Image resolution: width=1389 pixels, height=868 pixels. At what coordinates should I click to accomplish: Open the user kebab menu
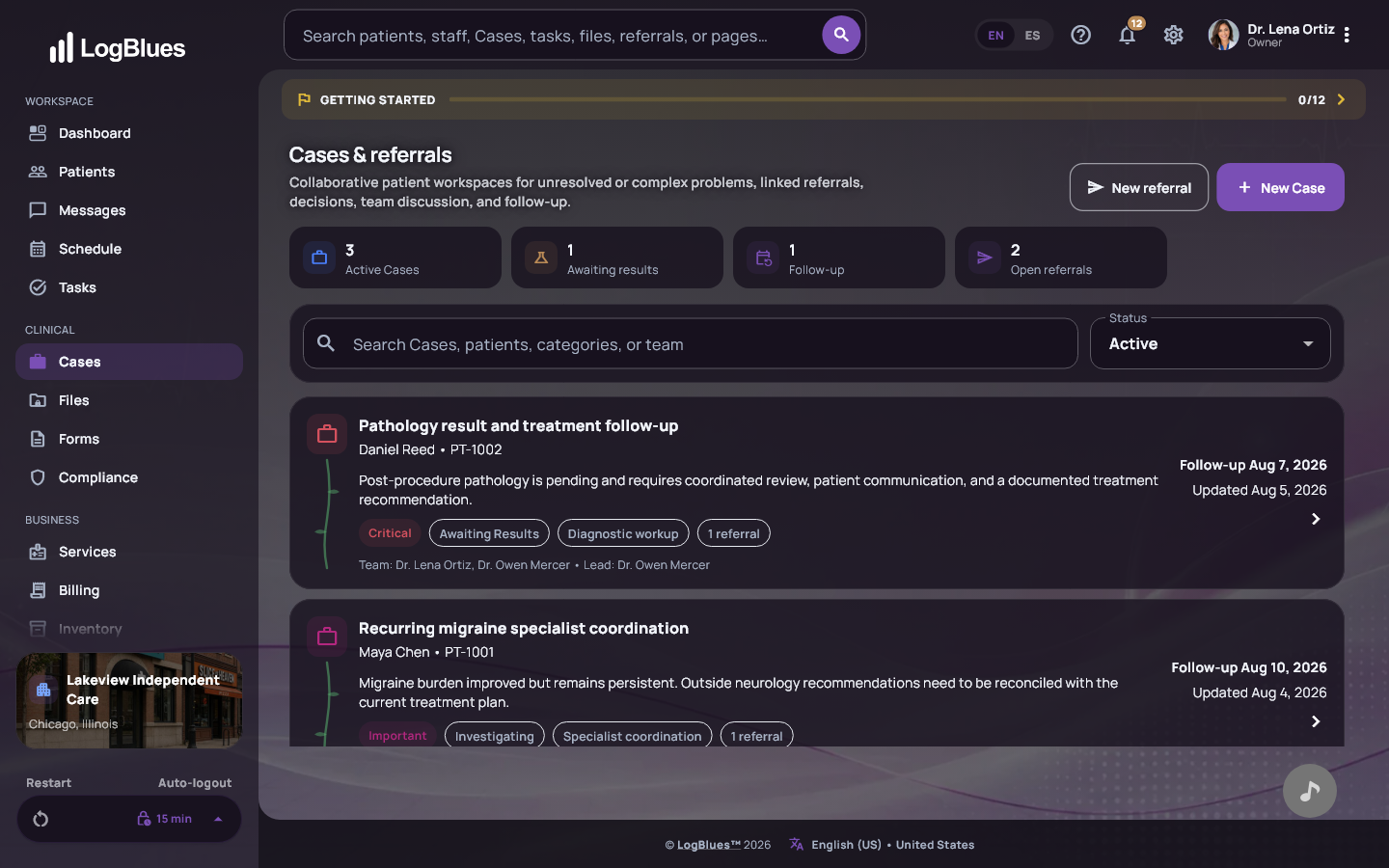(1347, 35)
